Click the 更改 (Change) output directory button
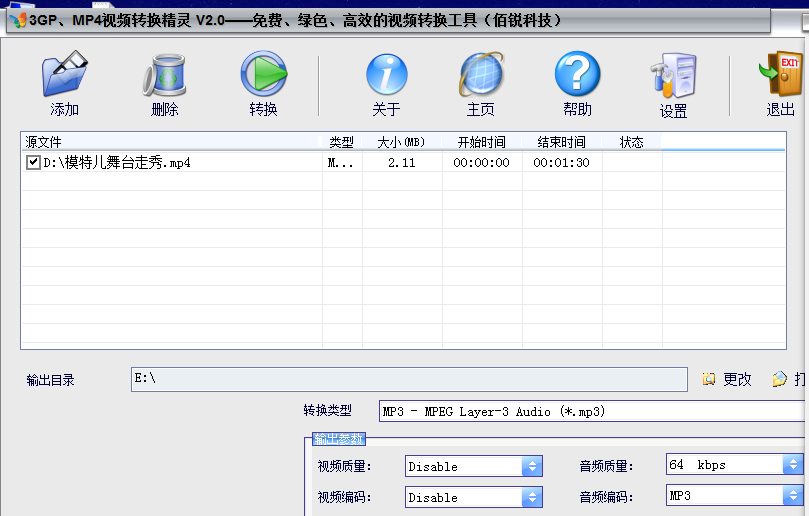 (737, 379)
